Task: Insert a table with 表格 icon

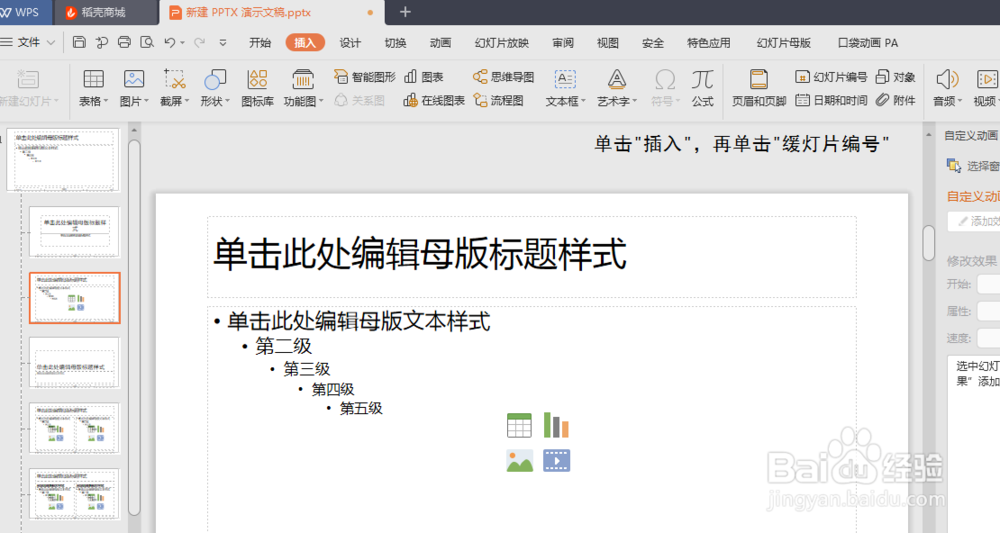Action: tap(93, 79)
